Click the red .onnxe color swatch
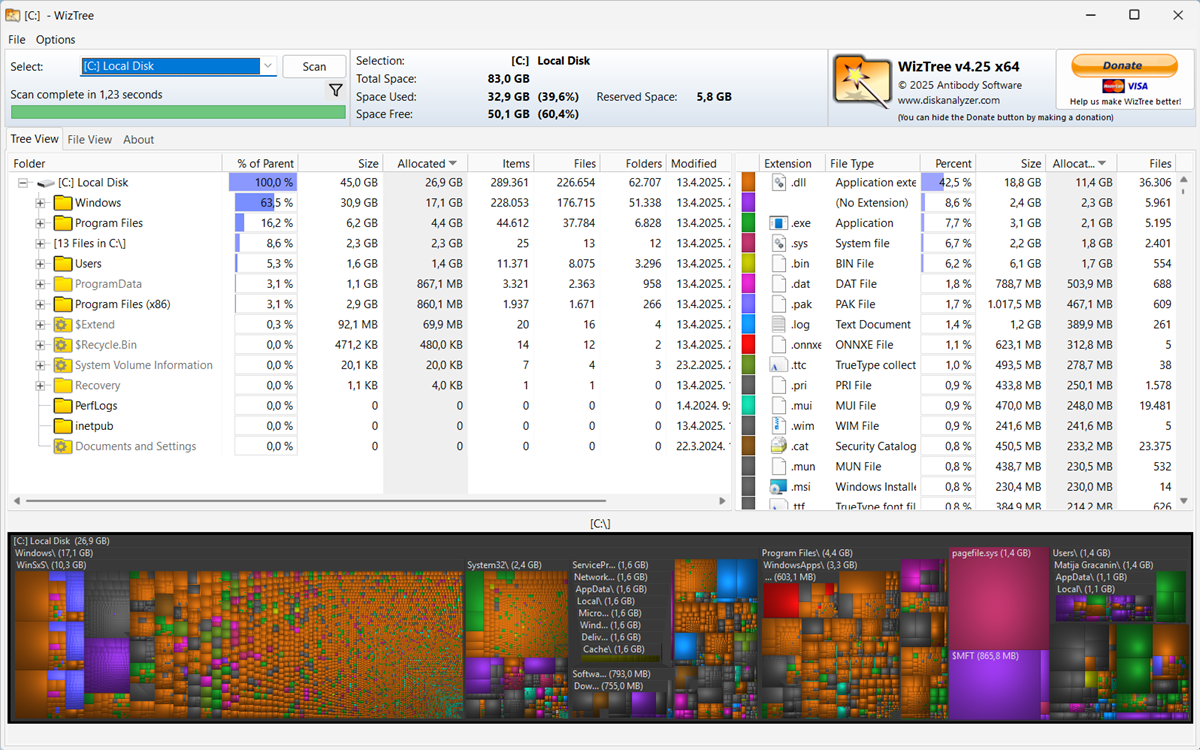Image resolution: width=1200 pixels, height=750 pixels. pyautogui.click(x=748, y=345)
